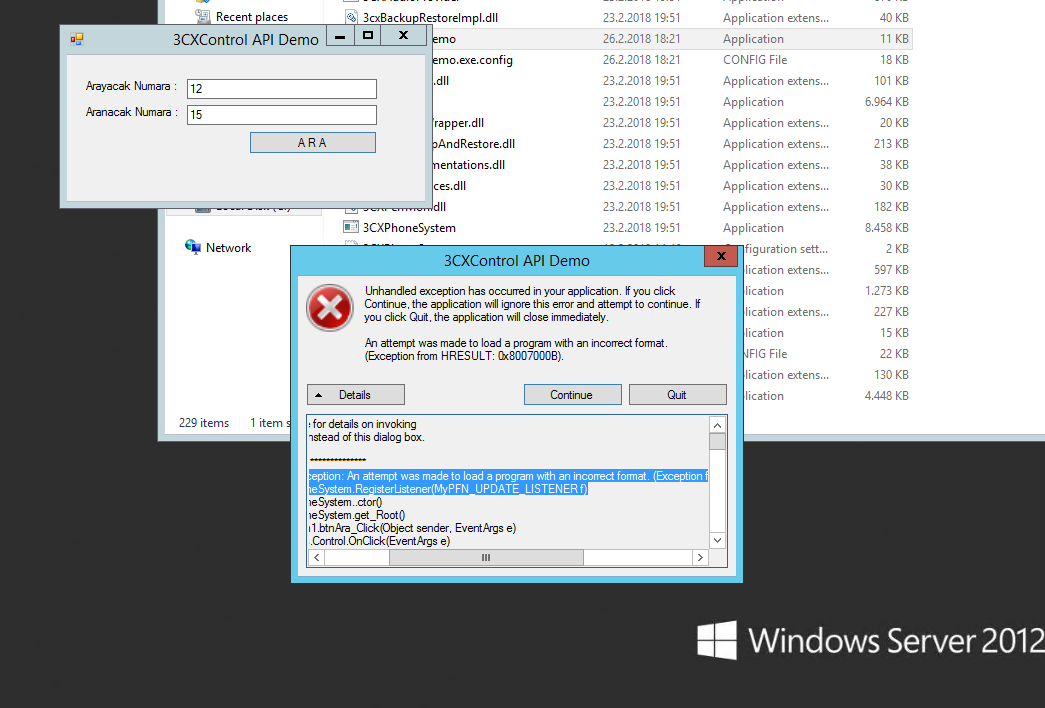This screenshot has height=708, width=1045.
Task: Click the ARA button in demo form
Action: [x=313, y=143]
